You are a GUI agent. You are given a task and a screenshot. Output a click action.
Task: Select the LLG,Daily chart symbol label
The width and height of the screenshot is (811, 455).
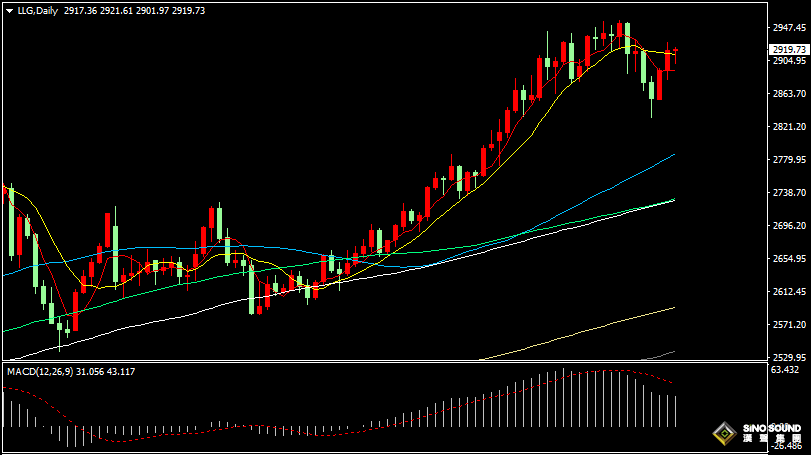tap(37, 11)
